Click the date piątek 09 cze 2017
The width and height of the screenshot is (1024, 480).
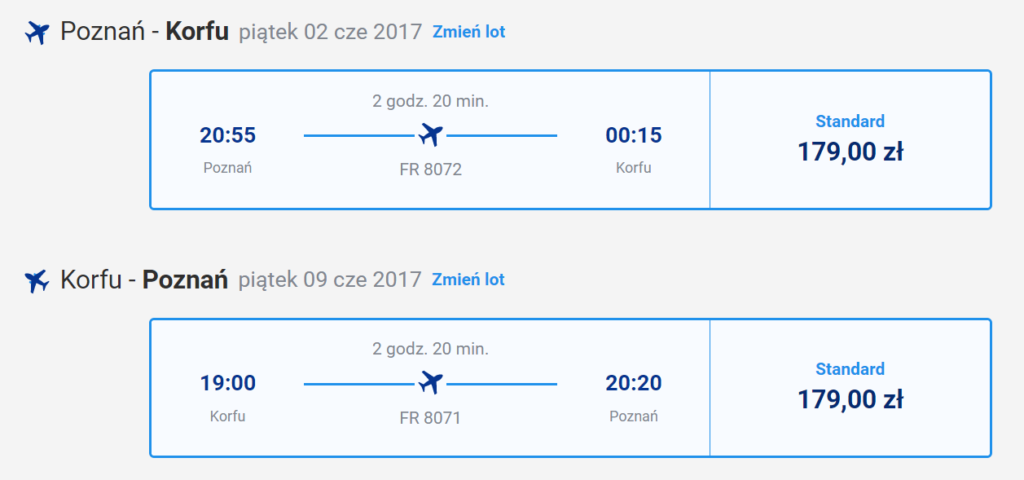pyautogui.click(x=330, y=280)
